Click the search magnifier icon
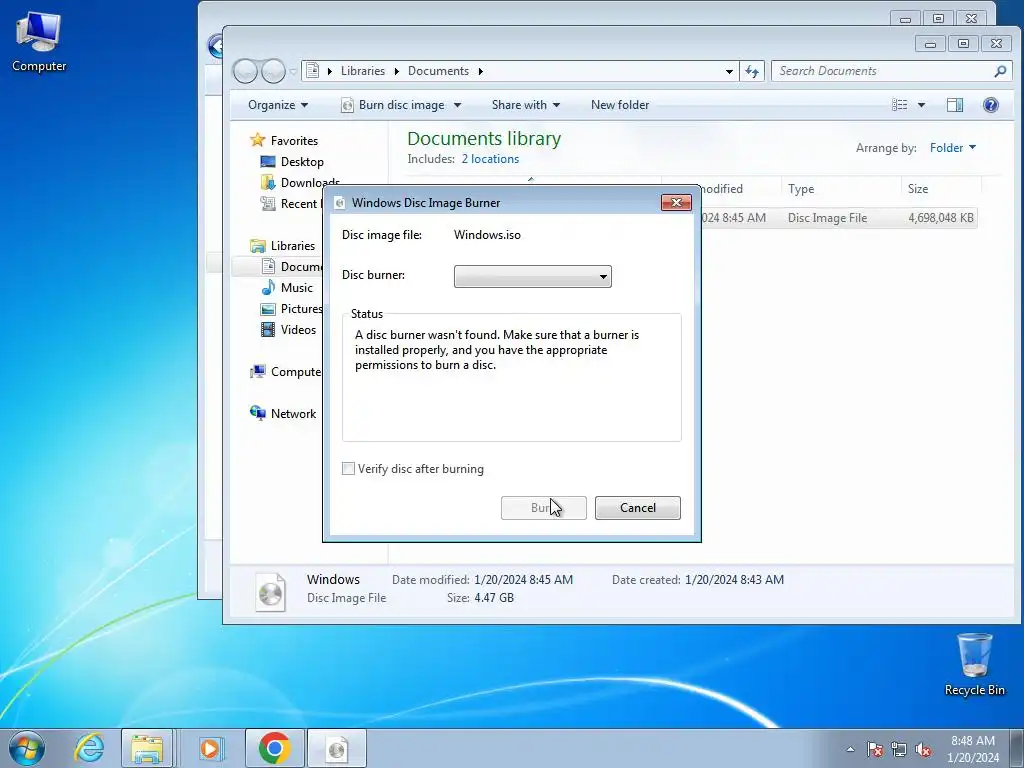Viewport: 1024px width, 768px height. tap(1000, 71)
